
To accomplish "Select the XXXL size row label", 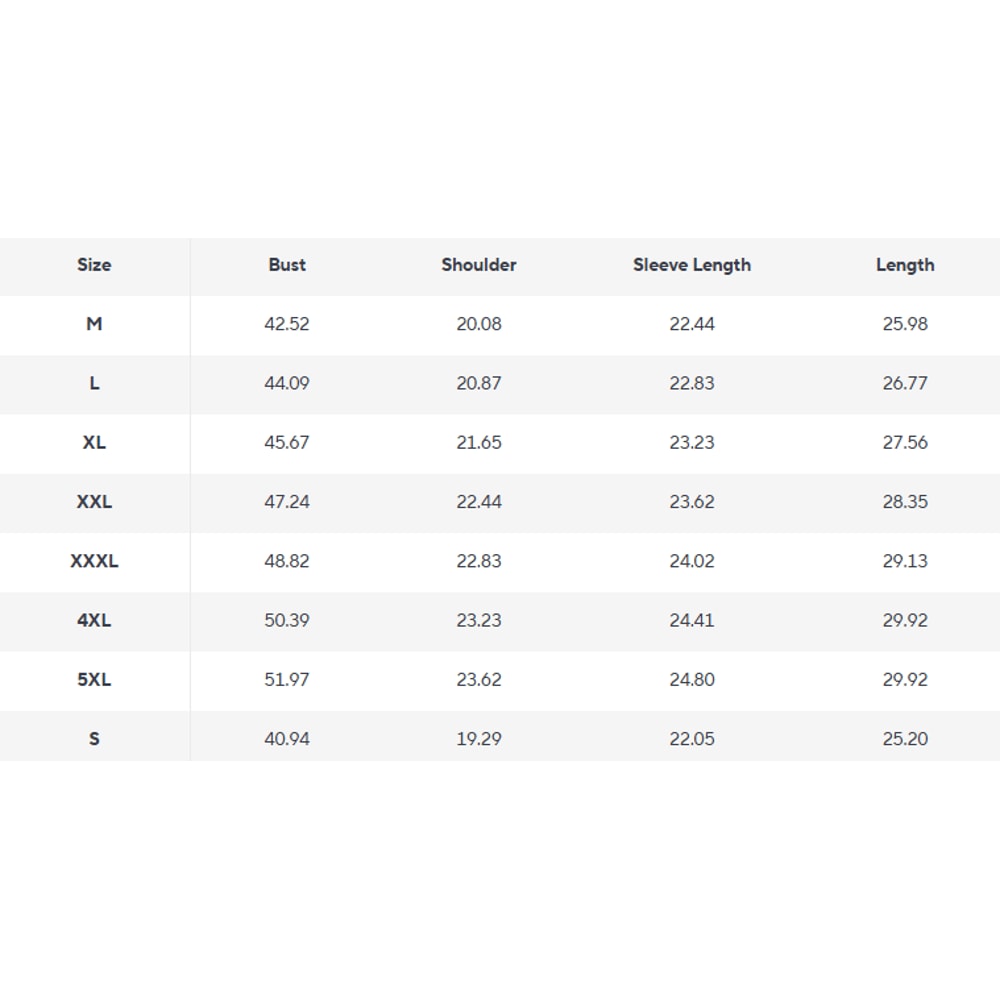I will click(94, 561).
